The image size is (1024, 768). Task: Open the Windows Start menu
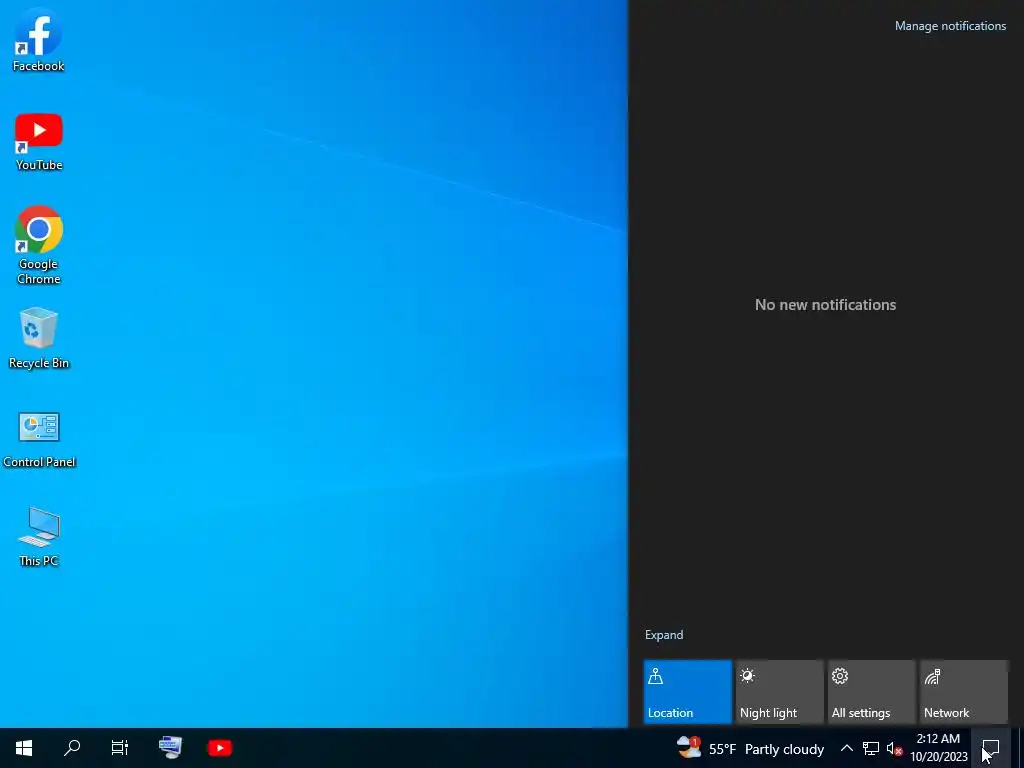point(24,748)
